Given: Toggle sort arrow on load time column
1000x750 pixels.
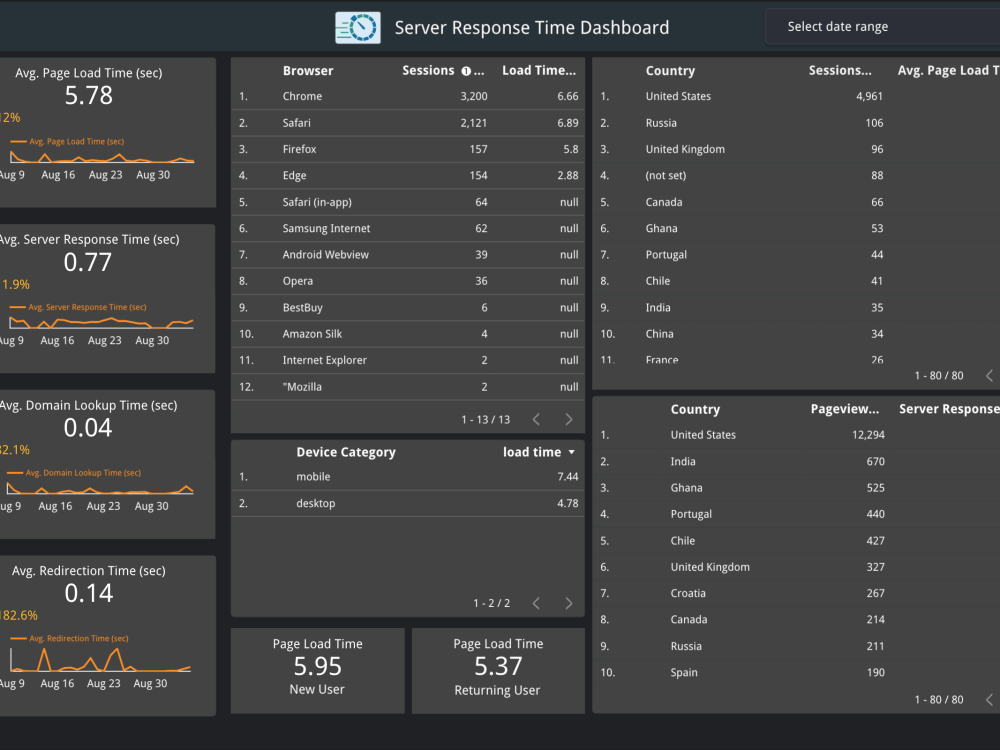Looking at the screenshot, I should [x=571, y=452].
